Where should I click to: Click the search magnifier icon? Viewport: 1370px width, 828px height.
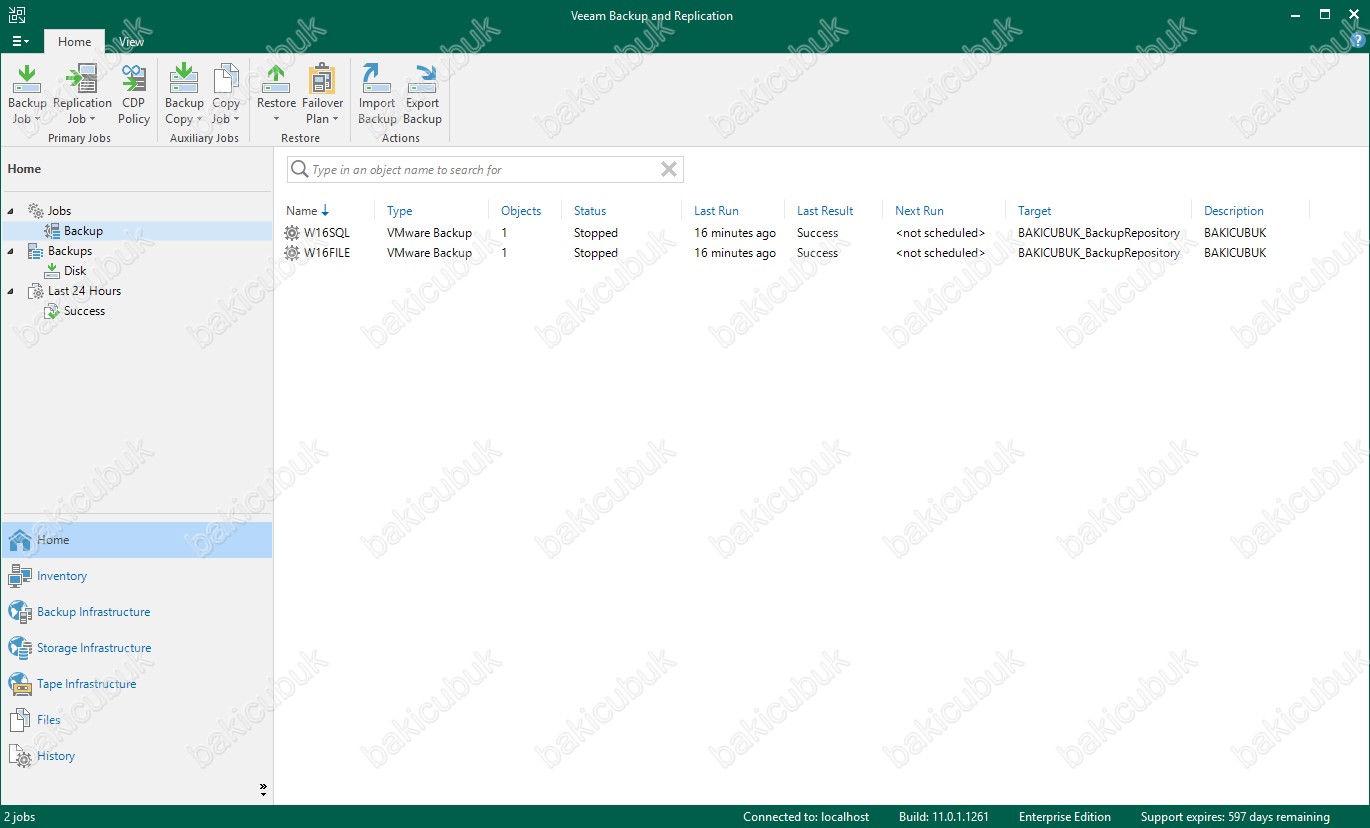tap(299, 170)
